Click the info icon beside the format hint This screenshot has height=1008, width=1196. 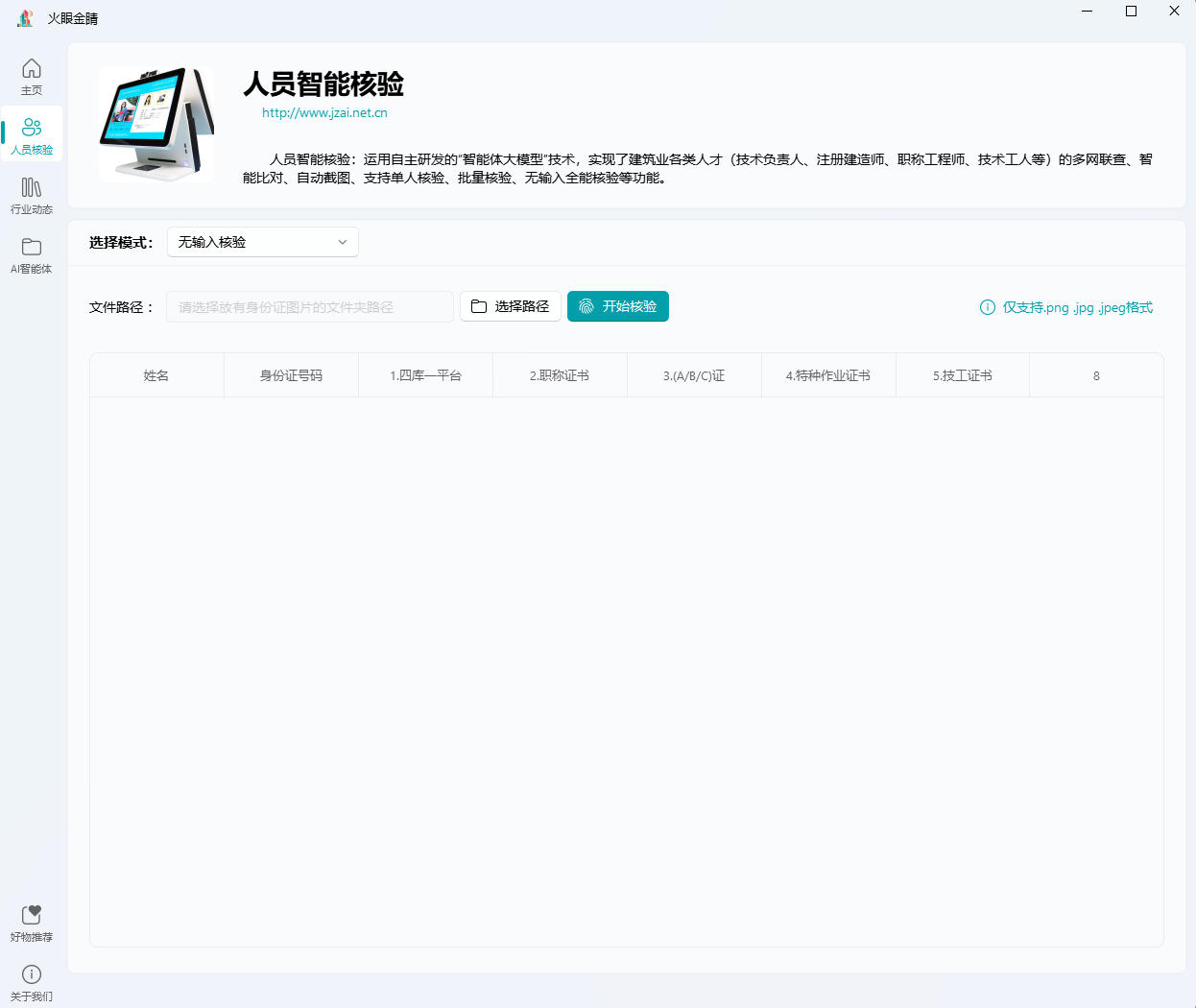coord(988,307)
